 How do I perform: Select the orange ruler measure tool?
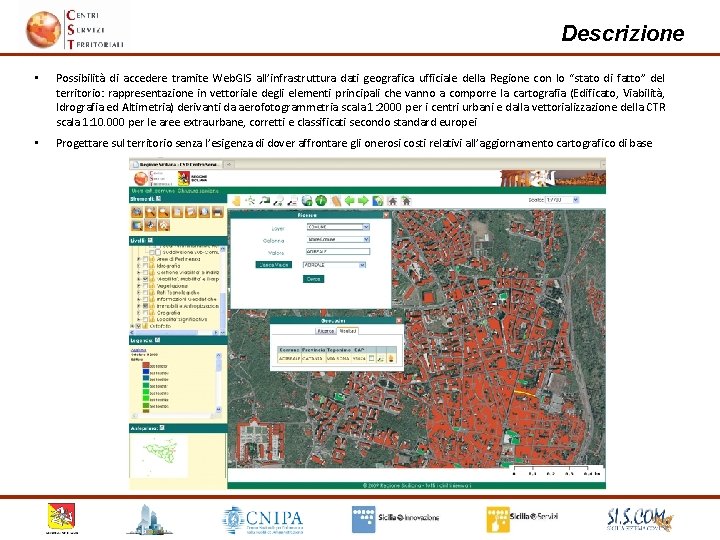click(336, 201)
